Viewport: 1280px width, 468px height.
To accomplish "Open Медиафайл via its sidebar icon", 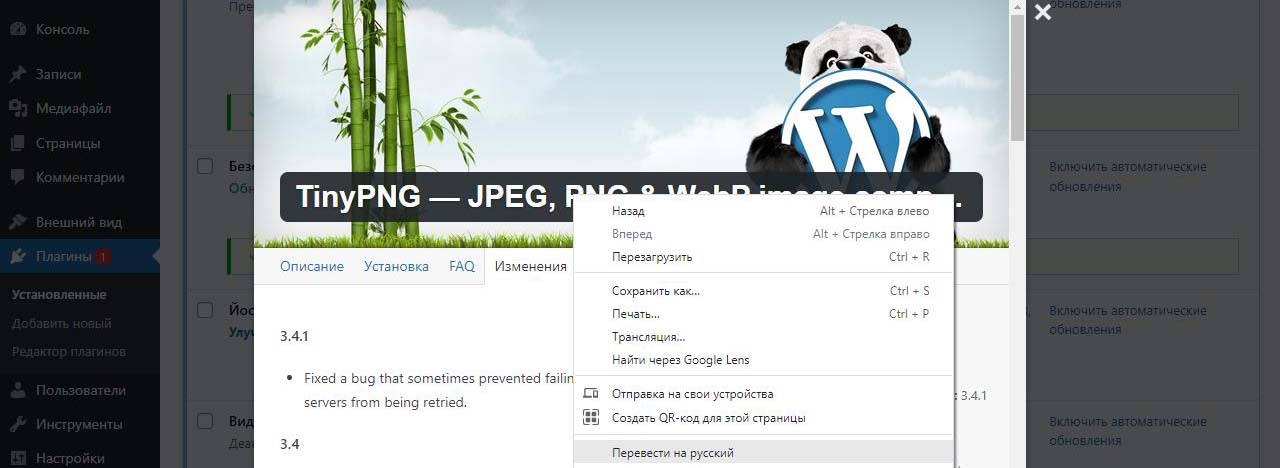I will 17,108.
